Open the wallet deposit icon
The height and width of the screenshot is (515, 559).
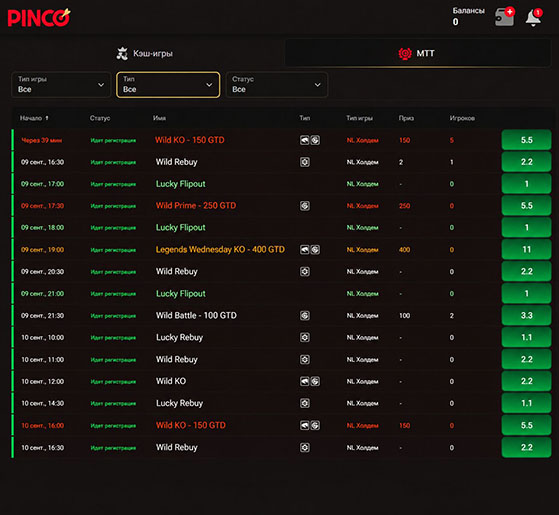coord(504,16)
